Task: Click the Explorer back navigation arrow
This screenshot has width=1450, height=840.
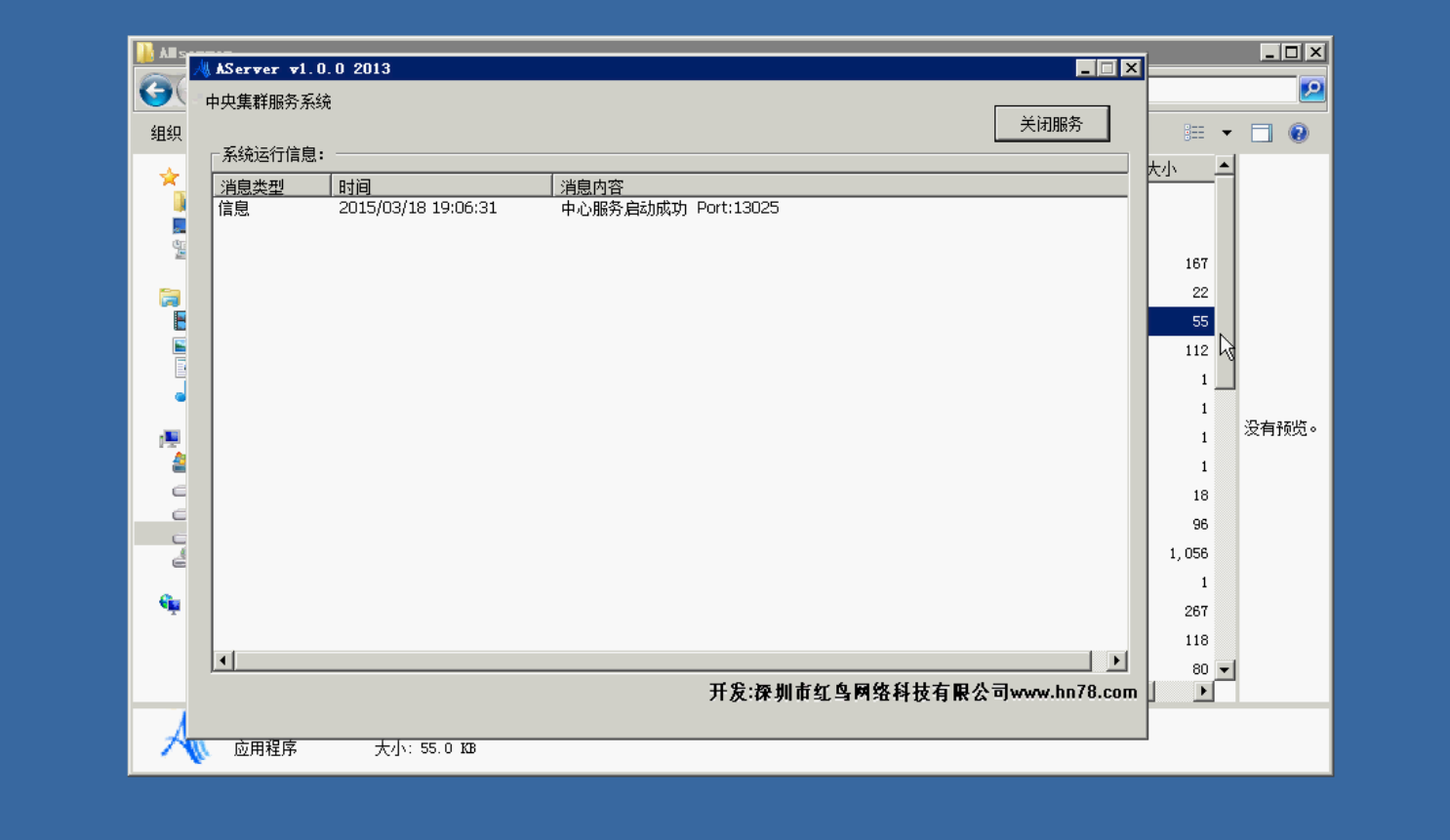Action: (155, 91)
